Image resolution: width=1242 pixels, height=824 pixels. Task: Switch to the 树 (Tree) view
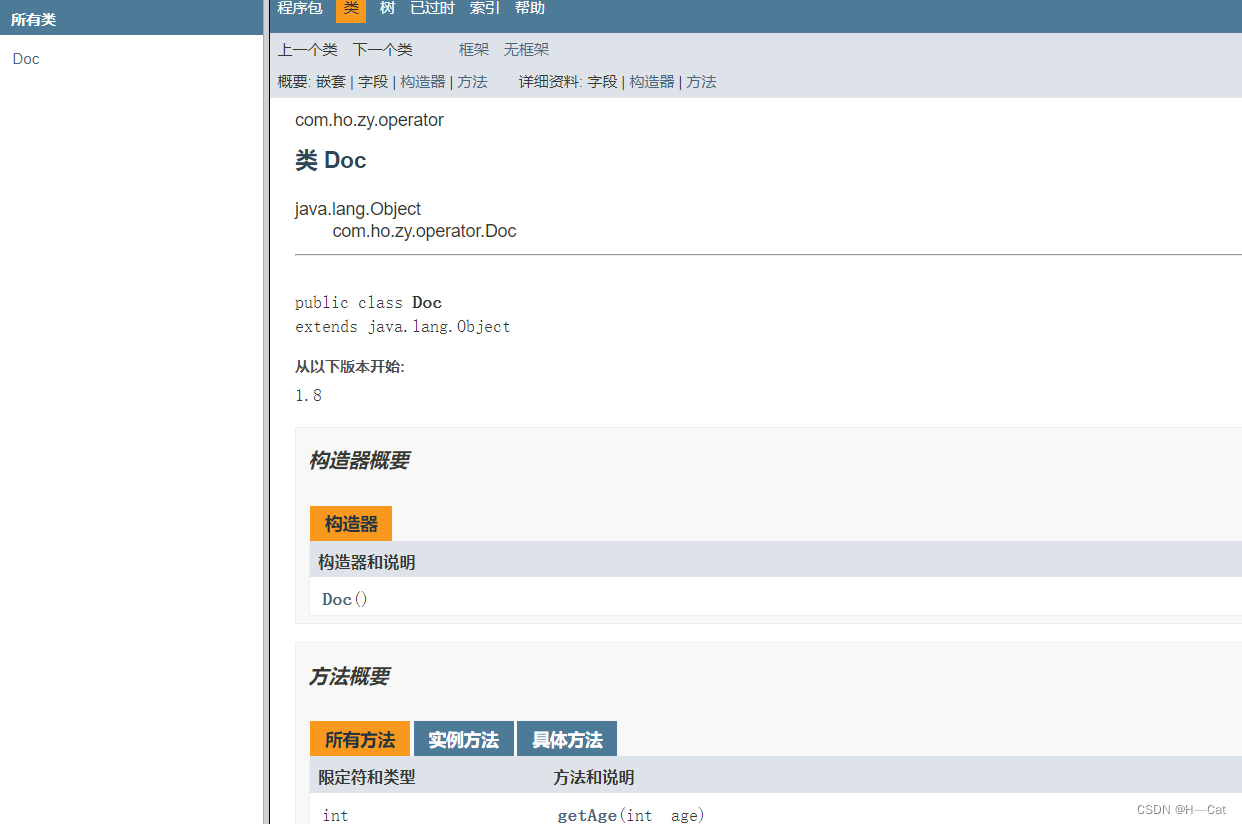click(387, 9)
